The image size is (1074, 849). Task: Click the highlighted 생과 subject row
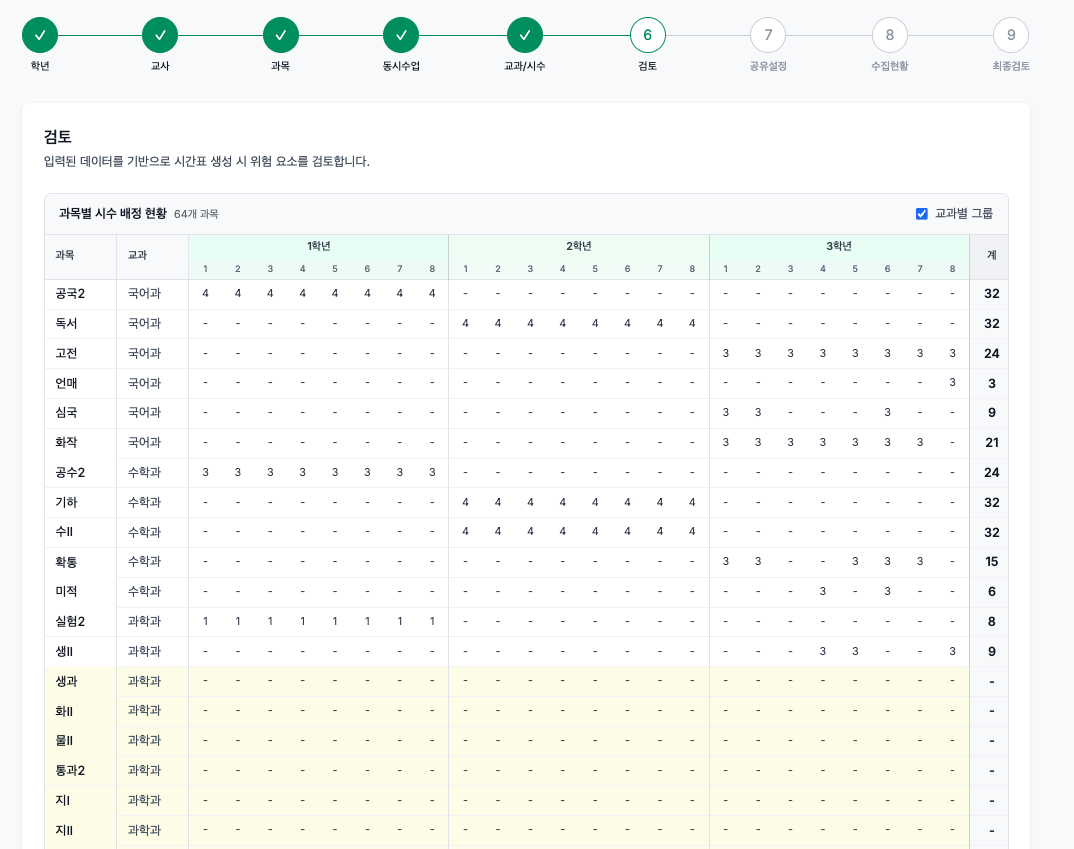tap(67, 682)
